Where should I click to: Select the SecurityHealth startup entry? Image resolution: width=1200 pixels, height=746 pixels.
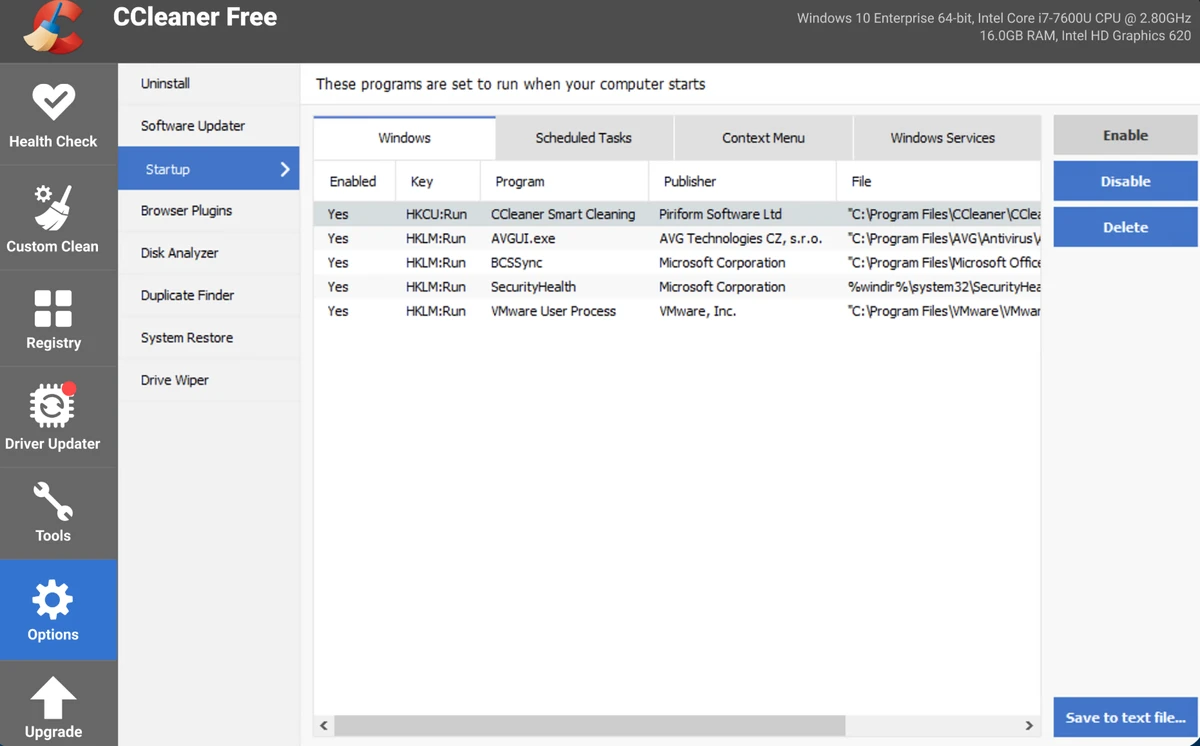677,286
